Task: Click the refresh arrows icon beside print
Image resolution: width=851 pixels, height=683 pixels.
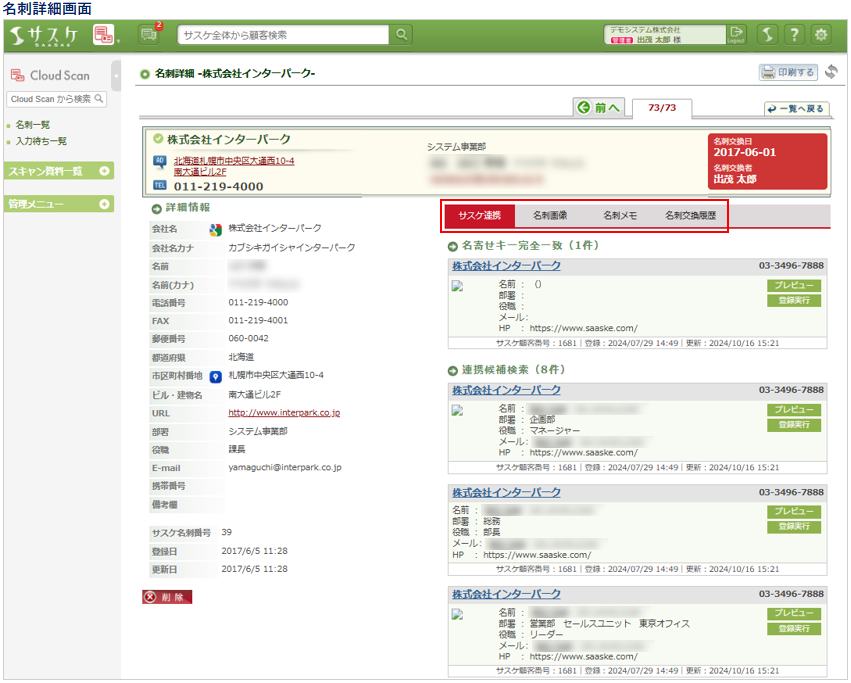Action: click(831, 72)
